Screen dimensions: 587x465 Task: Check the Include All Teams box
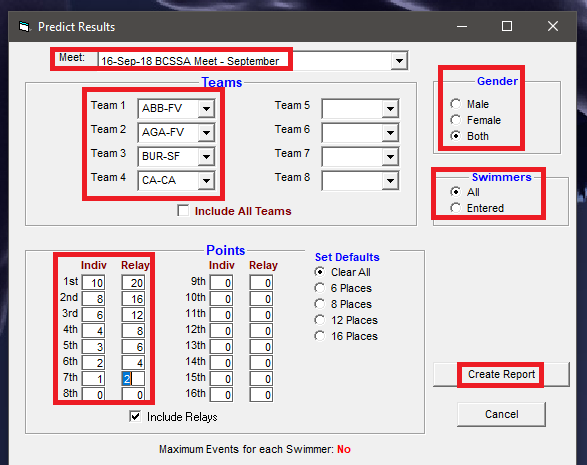pos(183,210)
